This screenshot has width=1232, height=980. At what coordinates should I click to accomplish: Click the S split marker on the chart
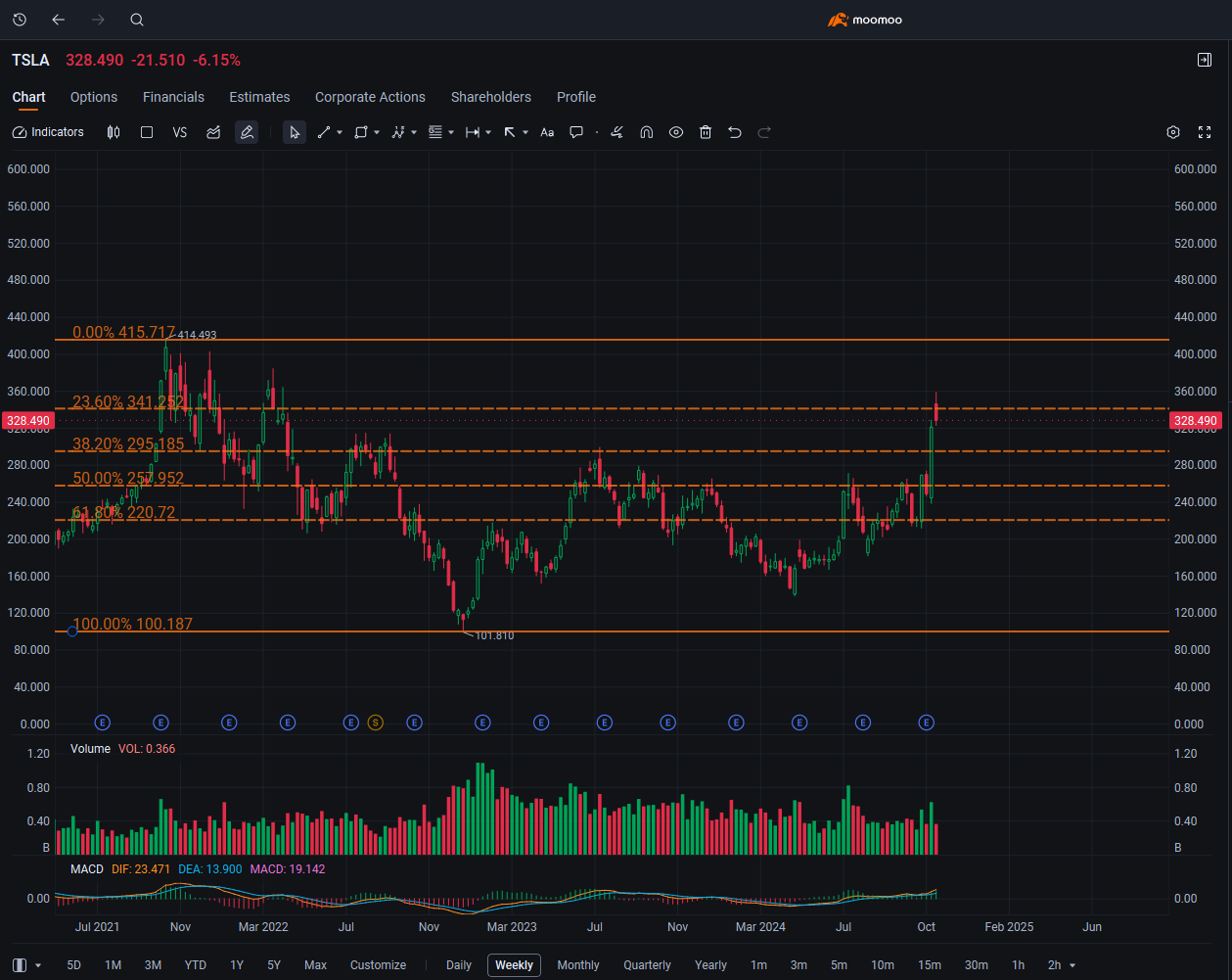[376, 723]
